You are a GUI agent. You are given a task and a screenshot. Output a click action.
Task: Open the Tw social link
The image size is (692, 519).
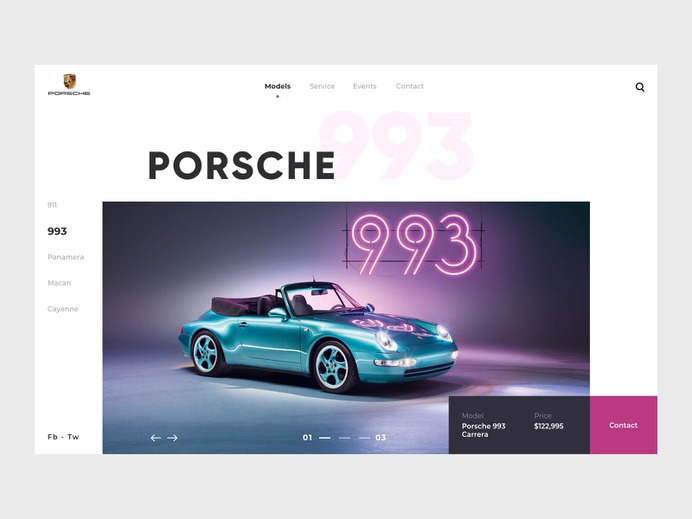[73, 437]
